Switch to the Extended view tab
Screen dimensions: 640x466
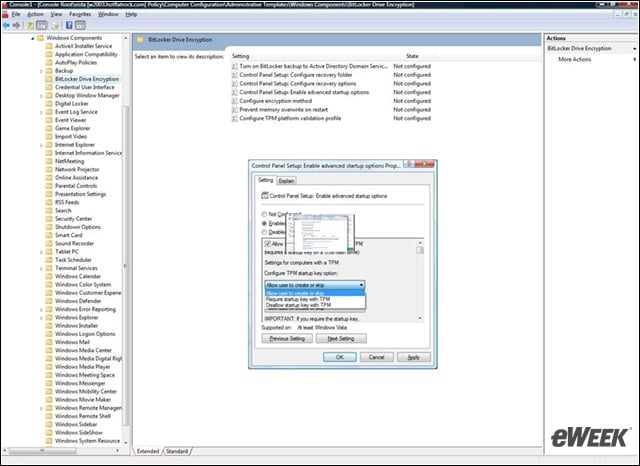148,451
